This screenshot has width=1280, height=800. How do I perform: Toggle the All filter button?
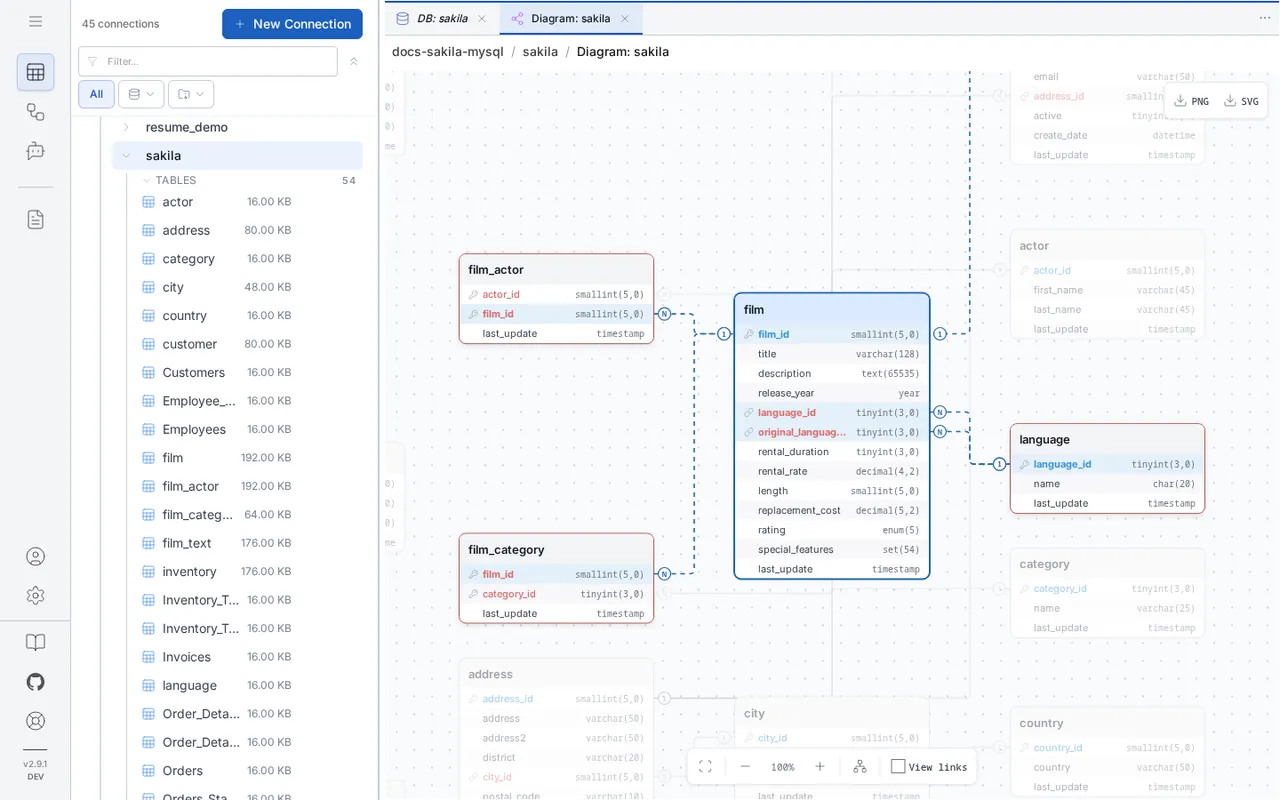tap(96, 94)
